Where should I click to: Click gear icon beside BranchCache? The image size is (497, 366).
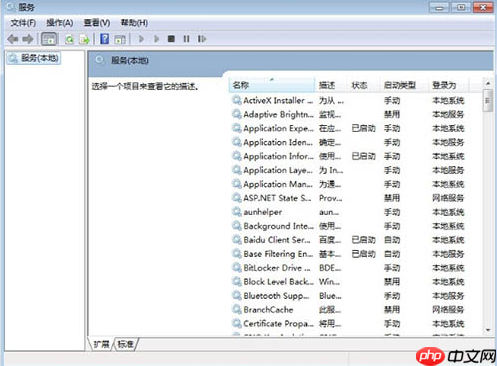click(237, 309)
